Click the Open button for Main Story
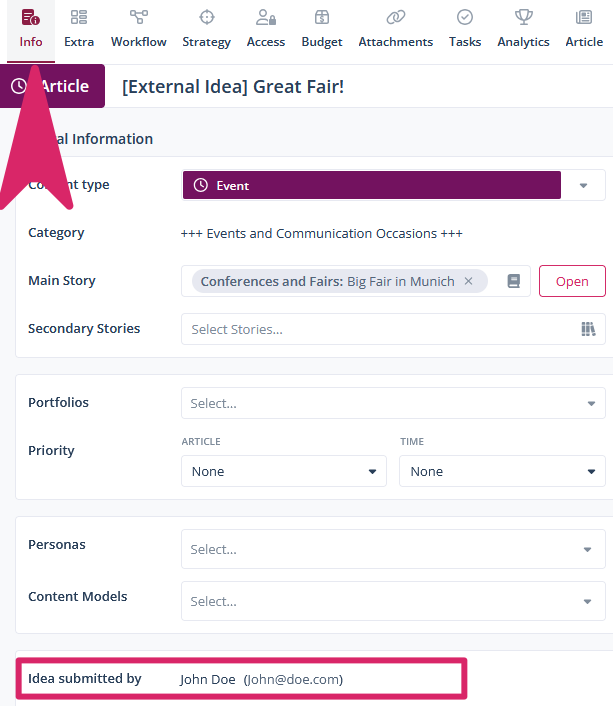The image size is (613, 706). [572, 282]
